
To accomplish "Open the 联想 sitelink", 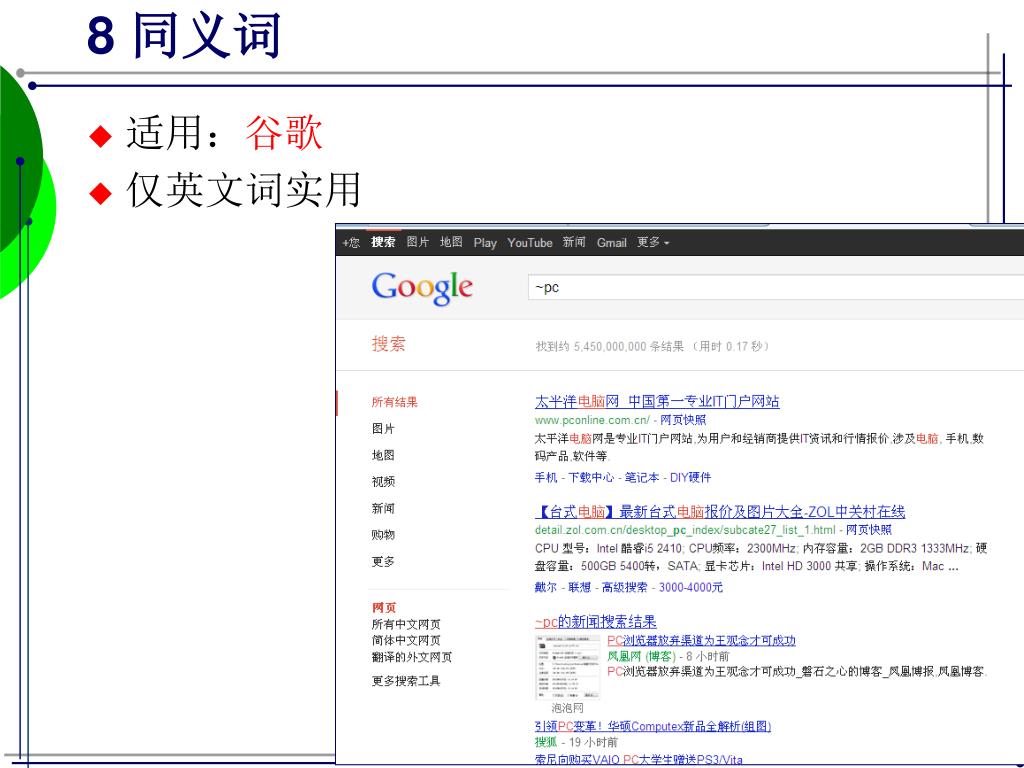I will click(579, 587).
